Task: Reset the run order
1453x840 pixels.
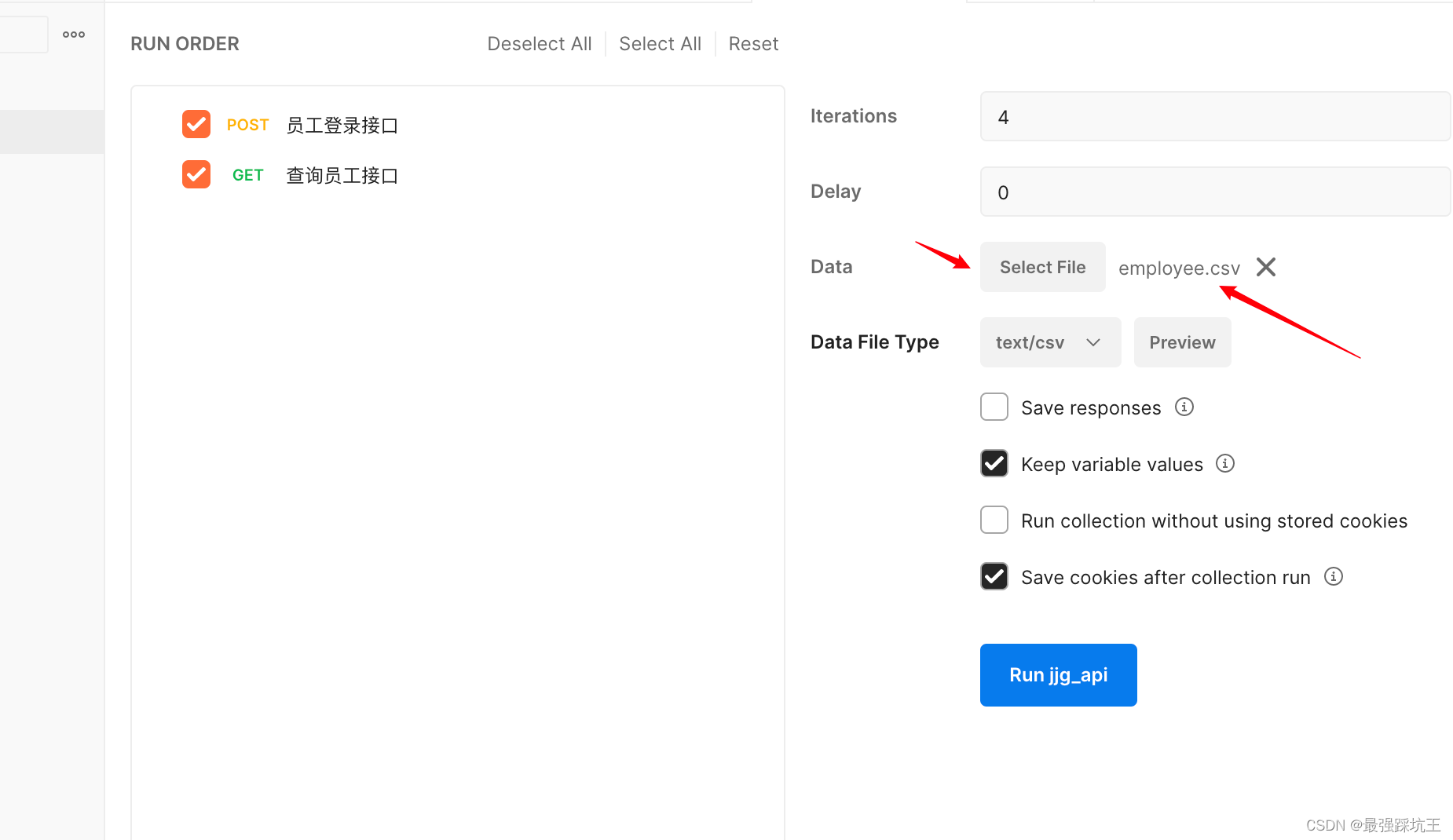Action: pyautogui.click(x=753, y=44)
